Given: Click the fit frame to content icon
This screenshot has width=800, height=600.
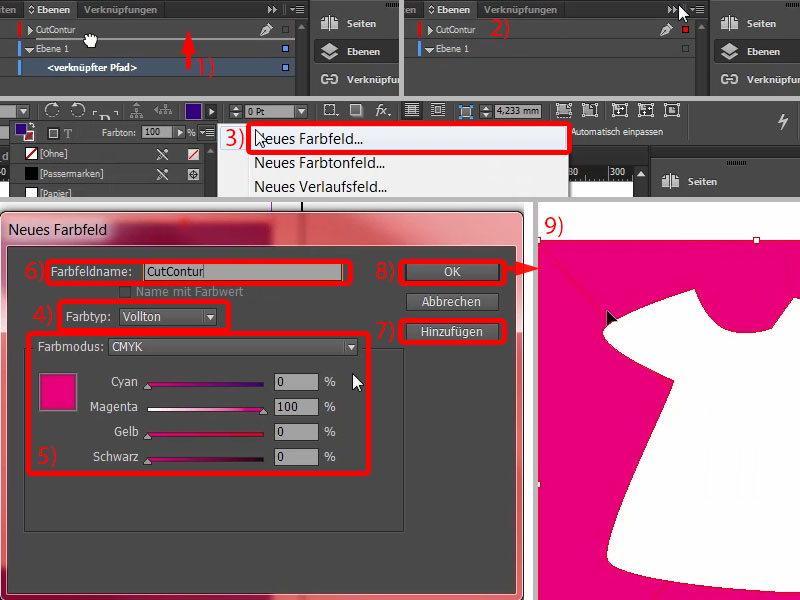Looking at the screenshot, I should pyautogui.click(x=645, y=110).
